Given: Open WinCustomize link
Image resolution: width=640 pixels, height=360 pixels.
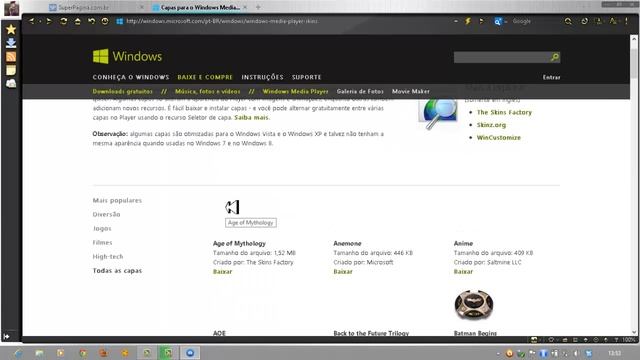Looking at the screenshot, I should [499, 138].
